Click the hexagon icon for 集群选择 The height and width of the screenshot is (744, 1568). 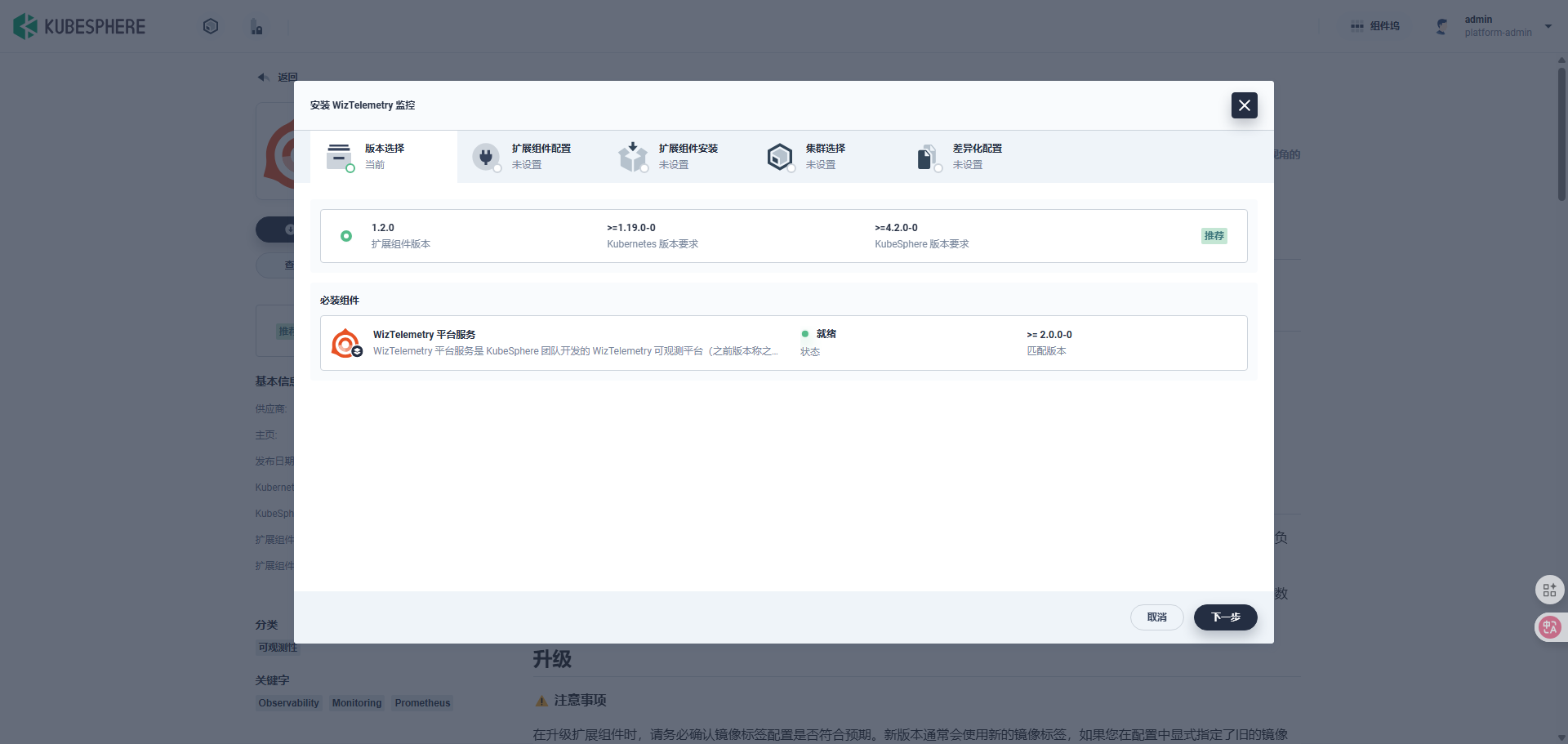[x=780, y=156]
